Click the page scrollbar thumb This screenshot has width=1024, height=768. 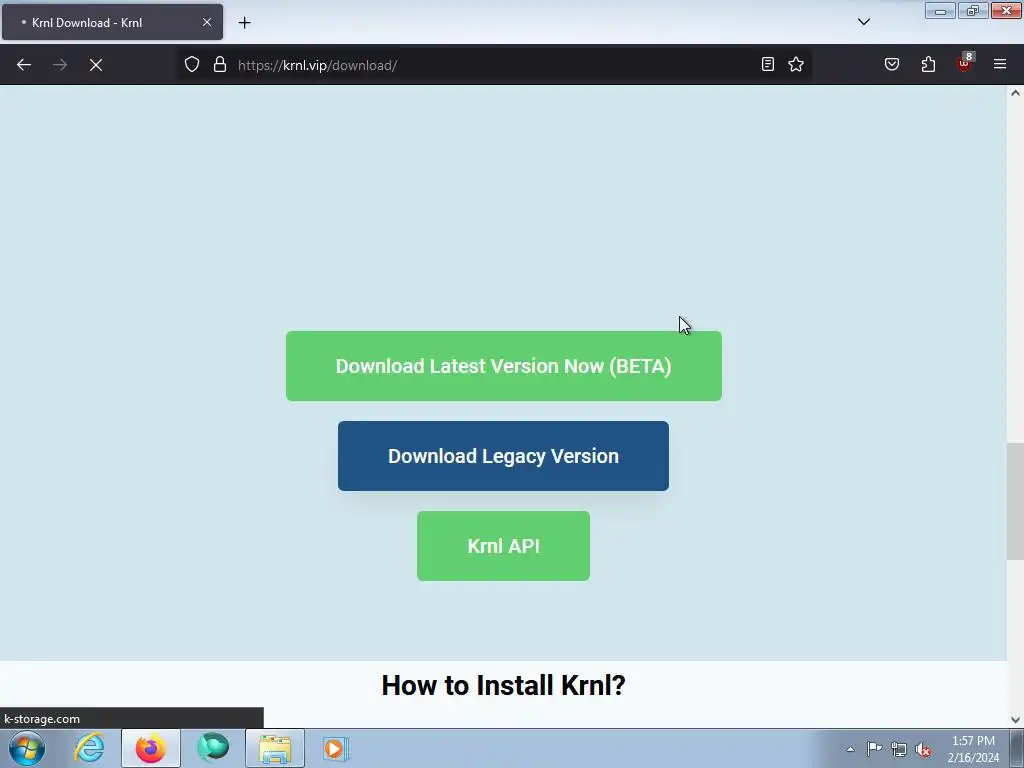[1015, 501]
